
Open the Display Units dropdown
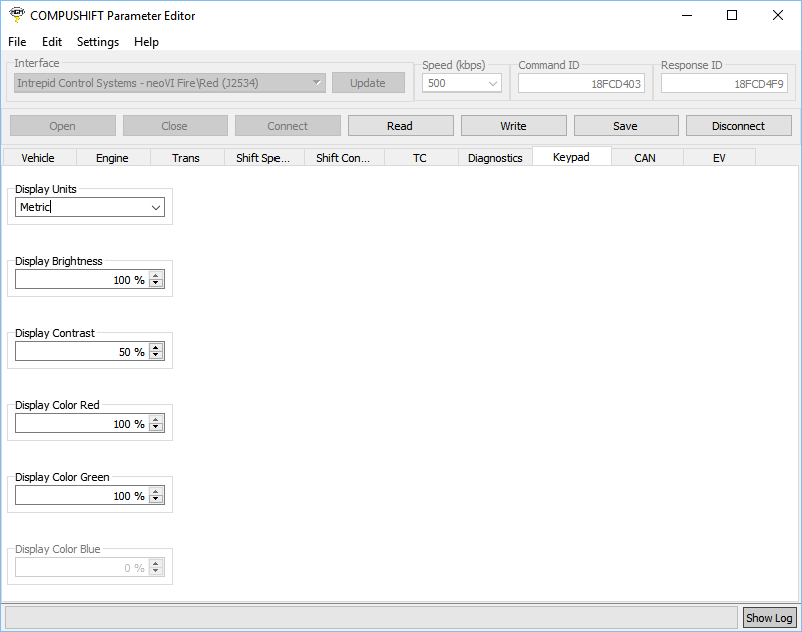(x=155, y=207)
